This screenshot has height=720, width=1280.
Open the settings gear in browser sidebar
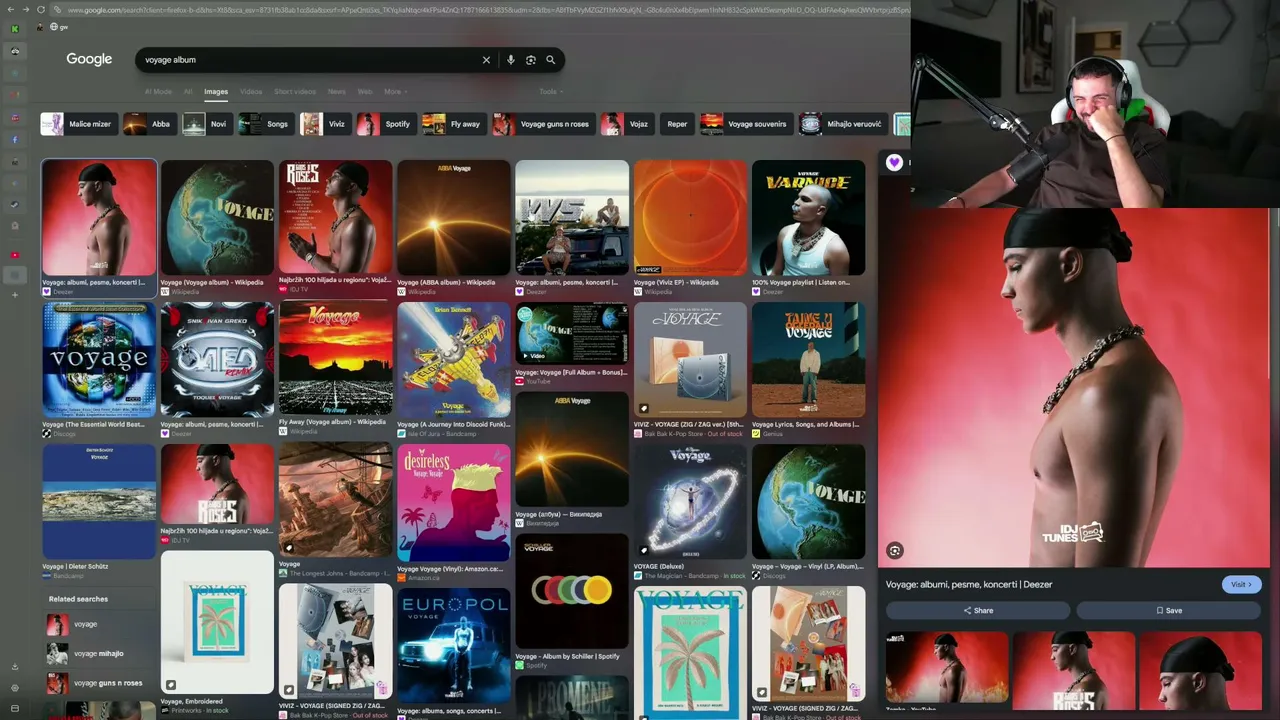tap(14, 688)
